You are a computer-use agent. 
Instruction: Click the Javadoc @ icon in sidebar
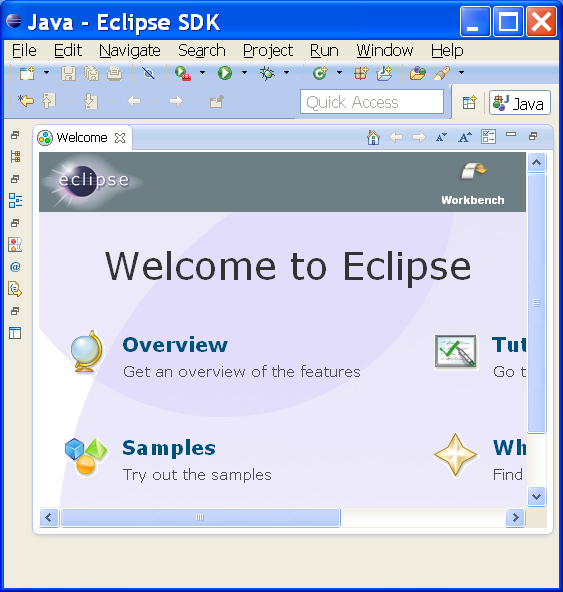point(15,267)
